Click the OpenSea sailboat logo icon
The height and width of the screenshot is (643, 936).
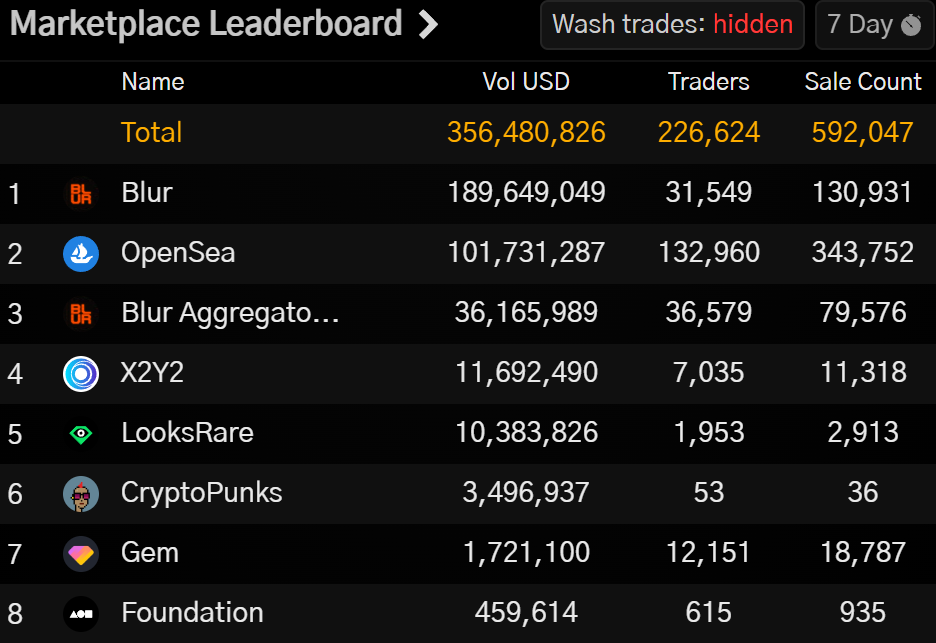click(81, 253)
